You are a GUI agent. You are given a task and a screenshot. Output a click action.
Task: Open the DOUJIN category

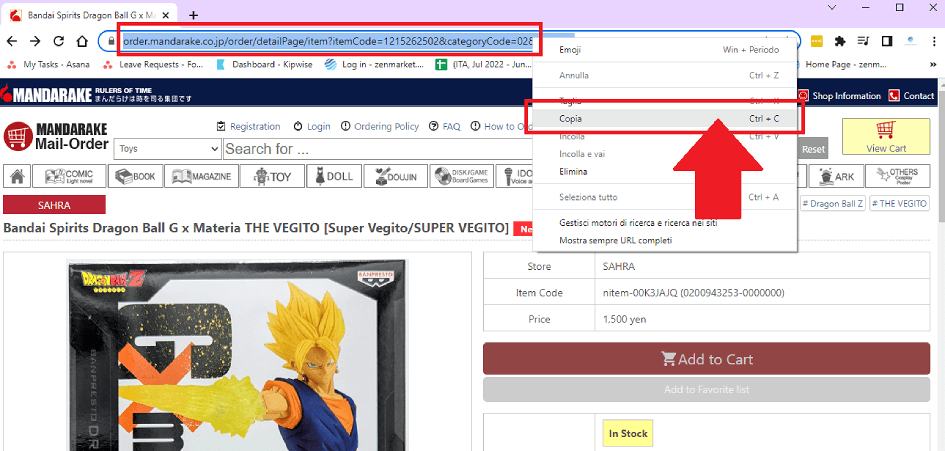pos(396,176)
